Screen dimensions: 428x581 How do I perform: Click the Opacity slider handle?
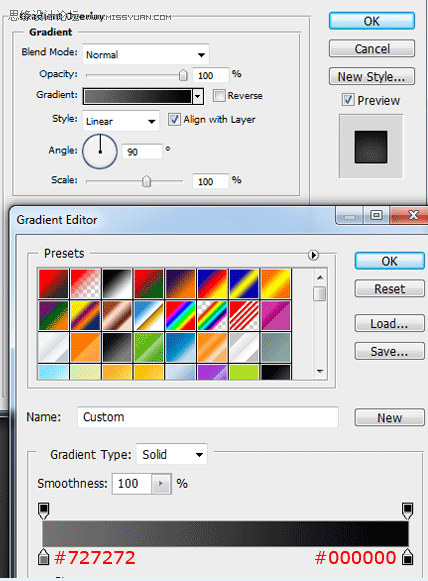pos(183,75)
